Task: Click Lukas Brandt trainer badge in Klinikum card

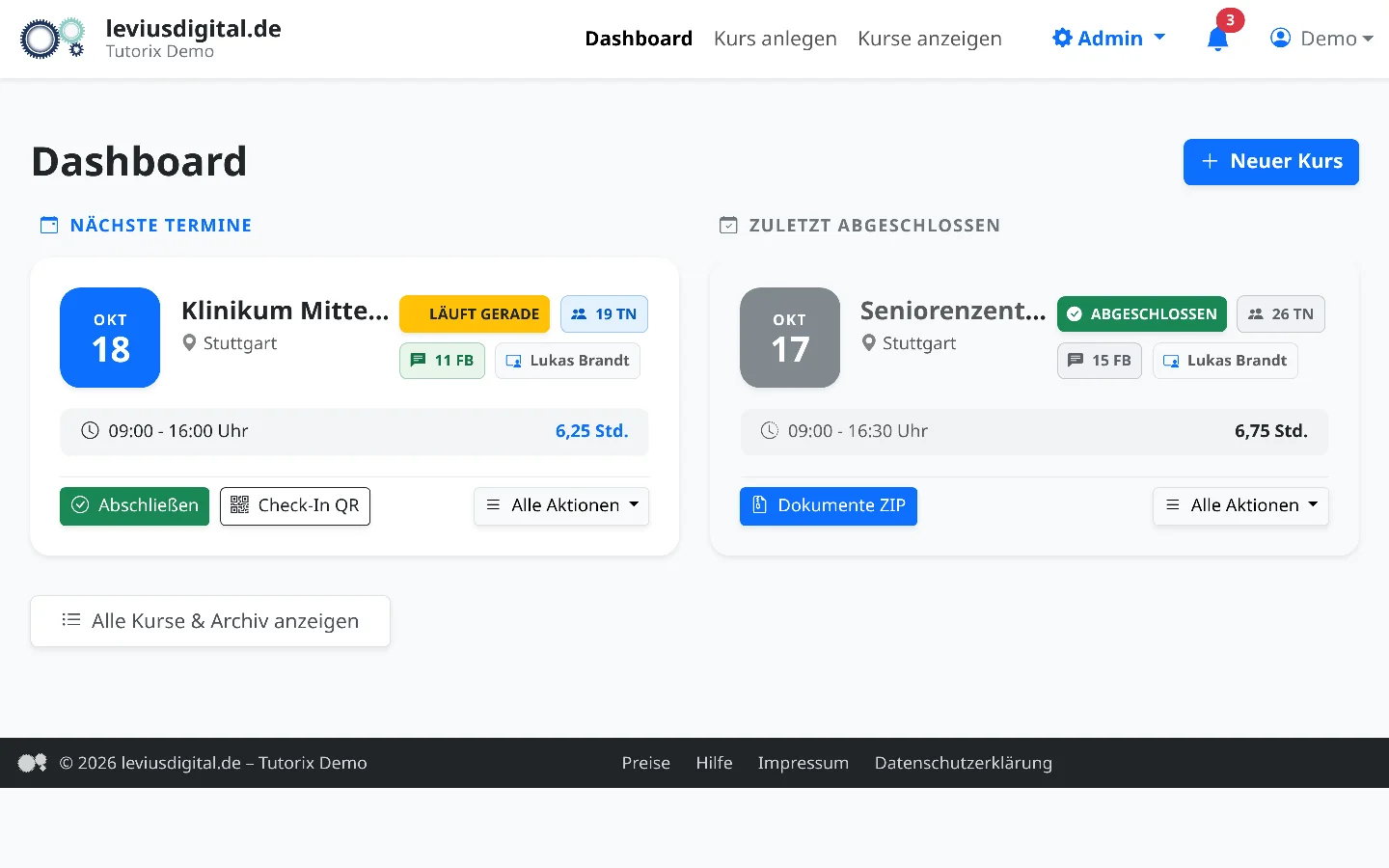Action: [567, 361]
